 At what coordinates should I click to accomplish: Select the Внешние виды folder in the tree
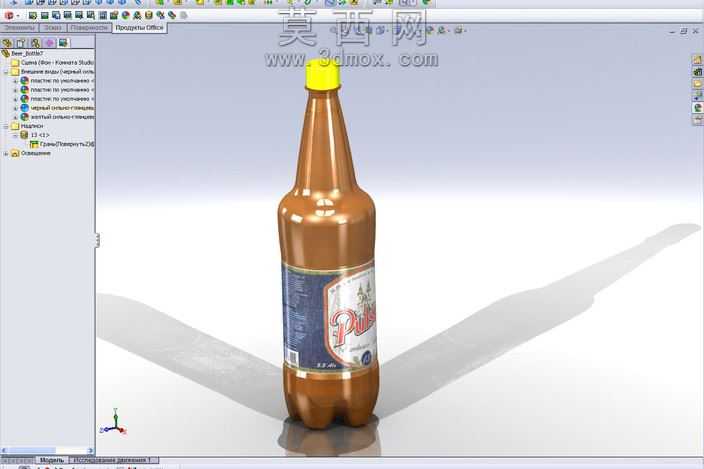tap(53, 72)
